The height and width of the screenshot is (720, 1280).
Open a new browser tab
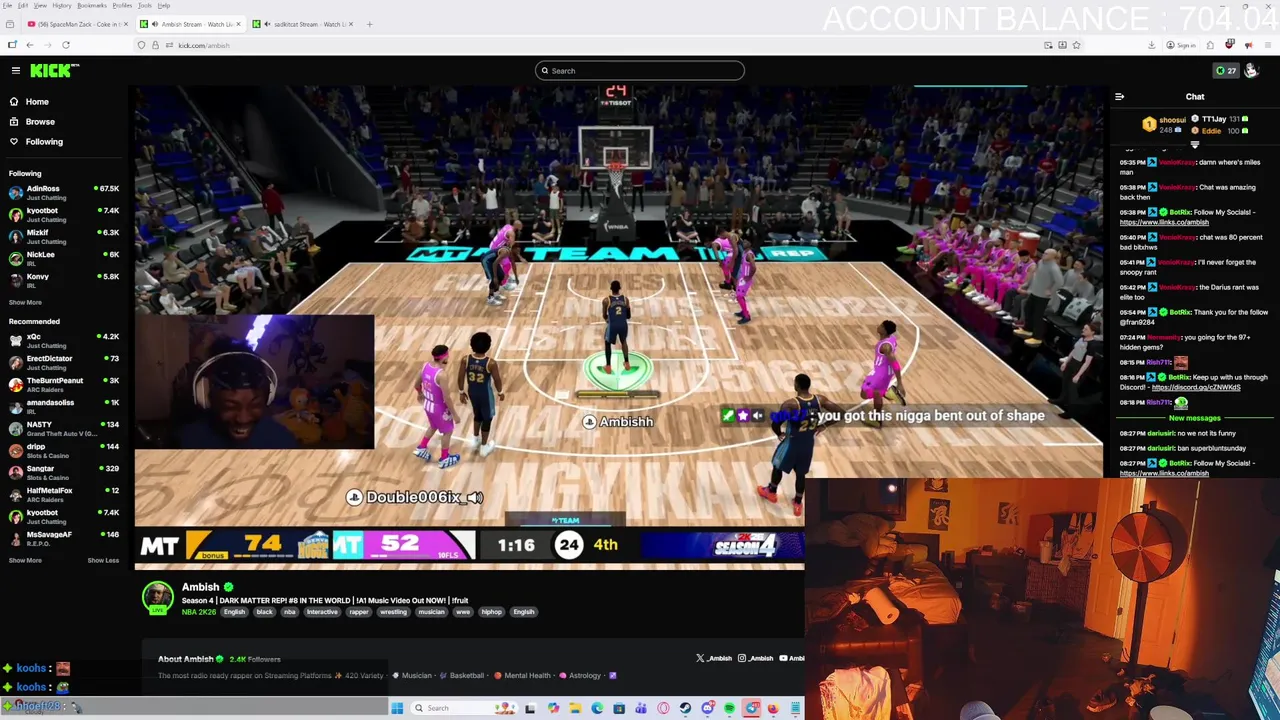pyautogui.click(x=369, y=24)
